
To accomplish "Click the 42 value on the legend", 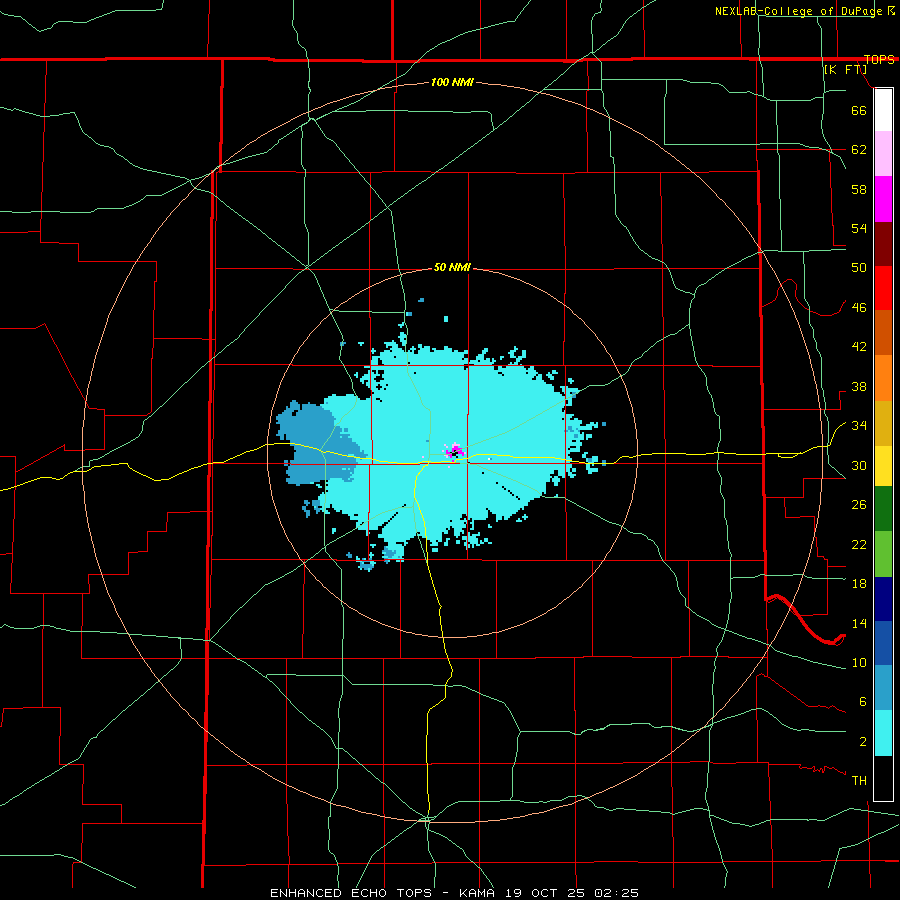I will pos(859,347).
